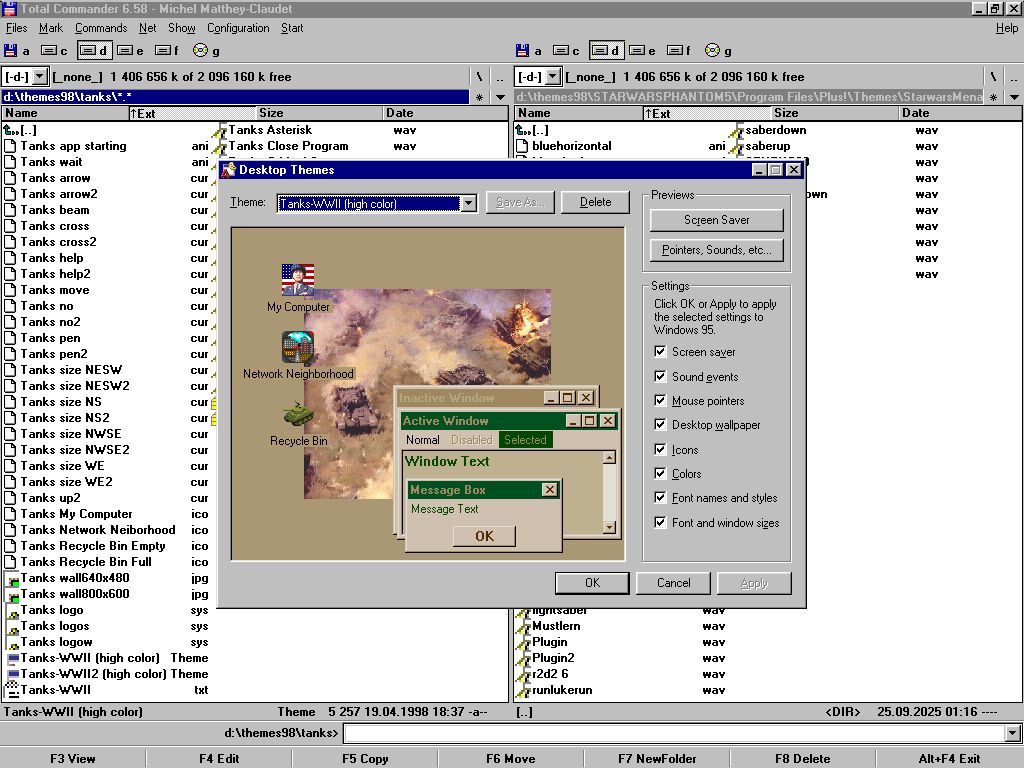Open the command line history dropdown
Screen dimensions: 1024x768
tap(1013, 734)
